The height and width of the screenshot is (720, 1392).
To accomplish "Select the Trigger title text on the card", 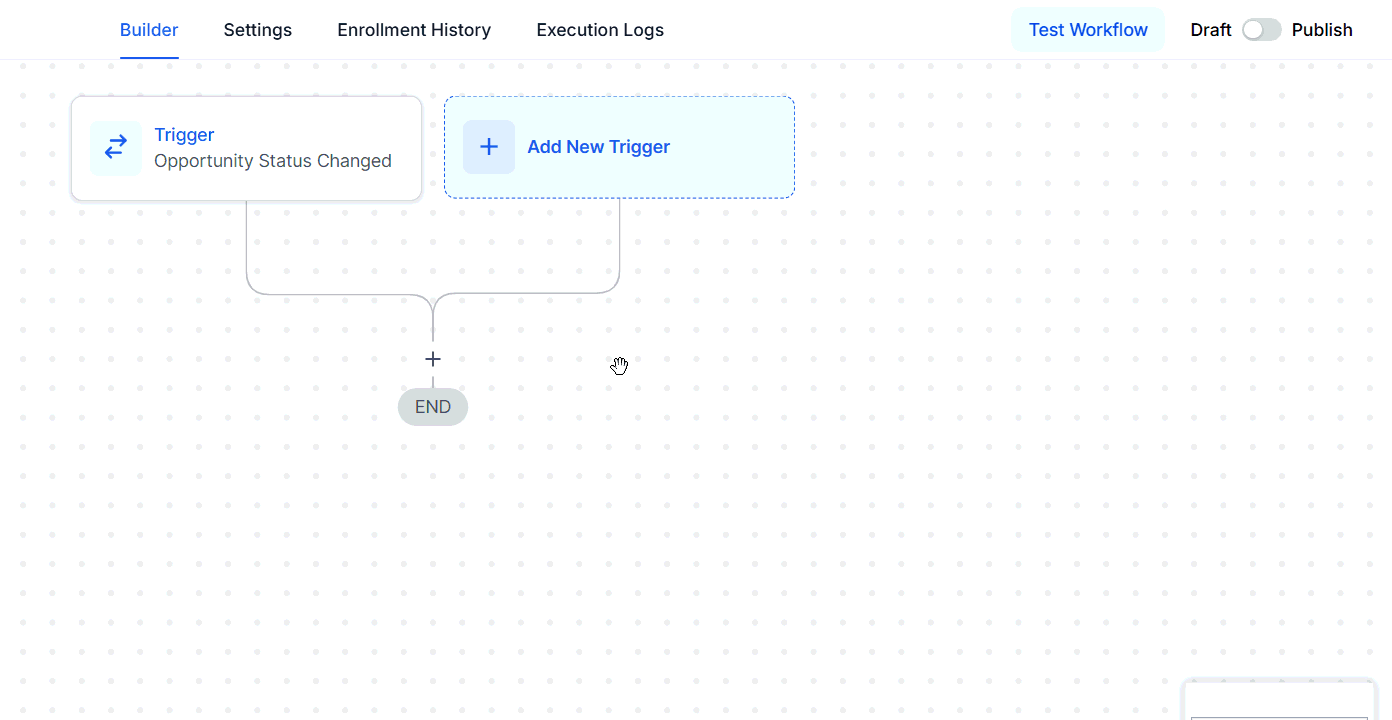I will click(x=184, y=135).
